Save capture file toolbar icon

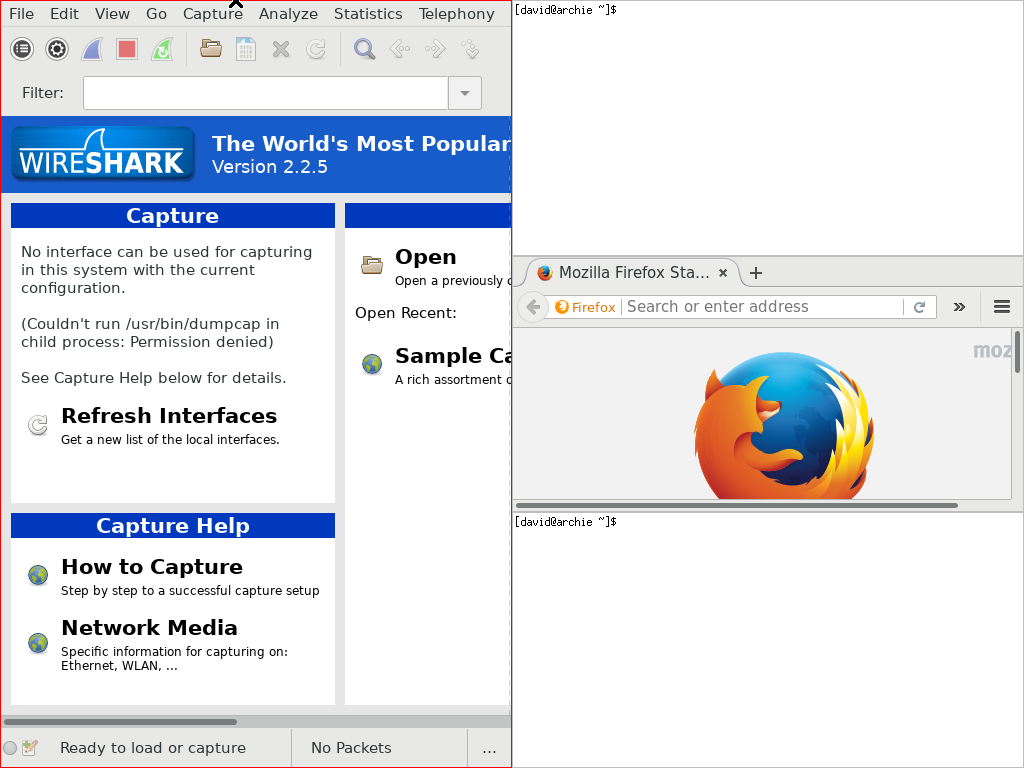coord(246,49)
